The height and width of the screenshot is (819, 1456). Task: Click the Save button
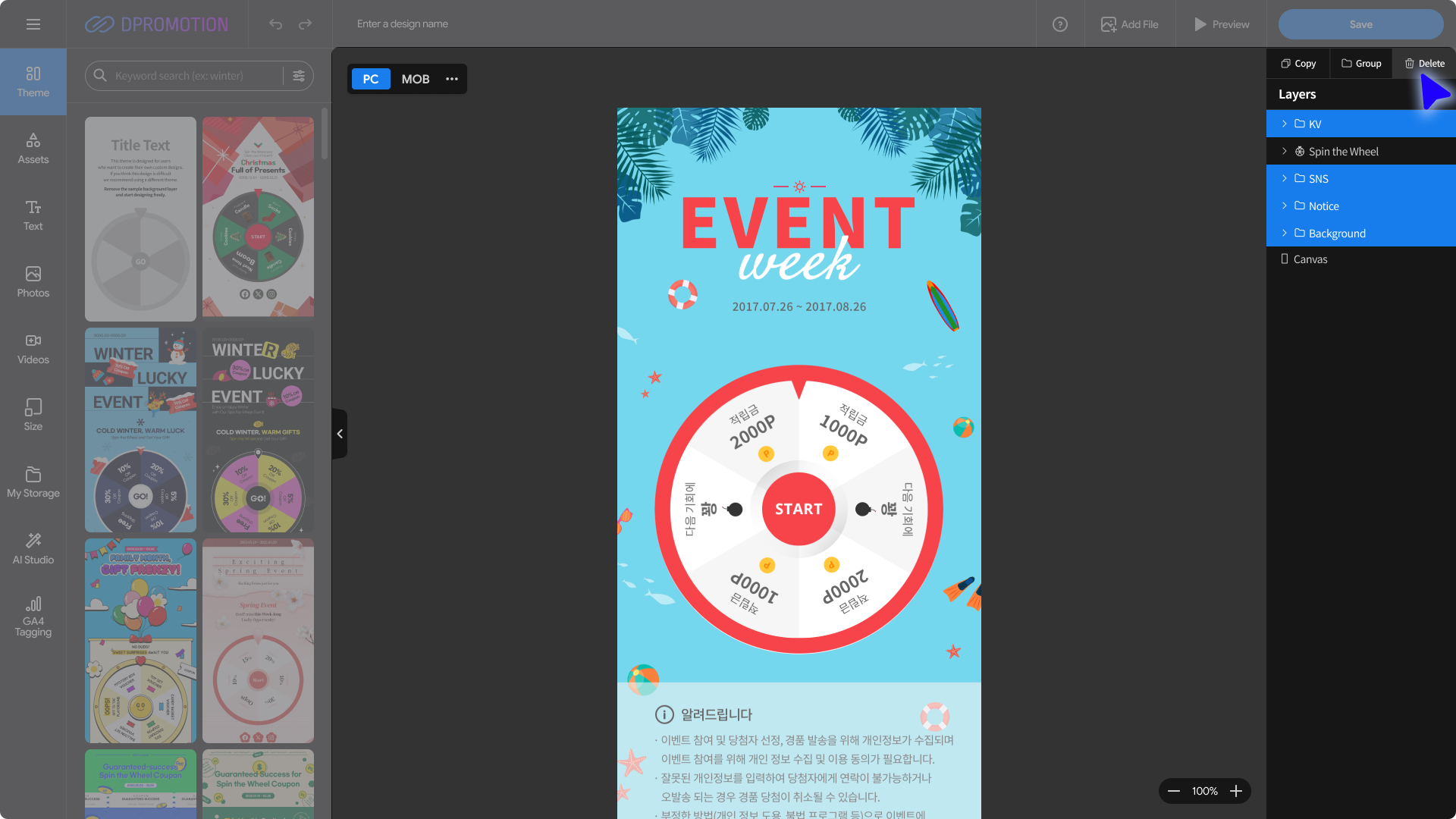(1360, 24)
